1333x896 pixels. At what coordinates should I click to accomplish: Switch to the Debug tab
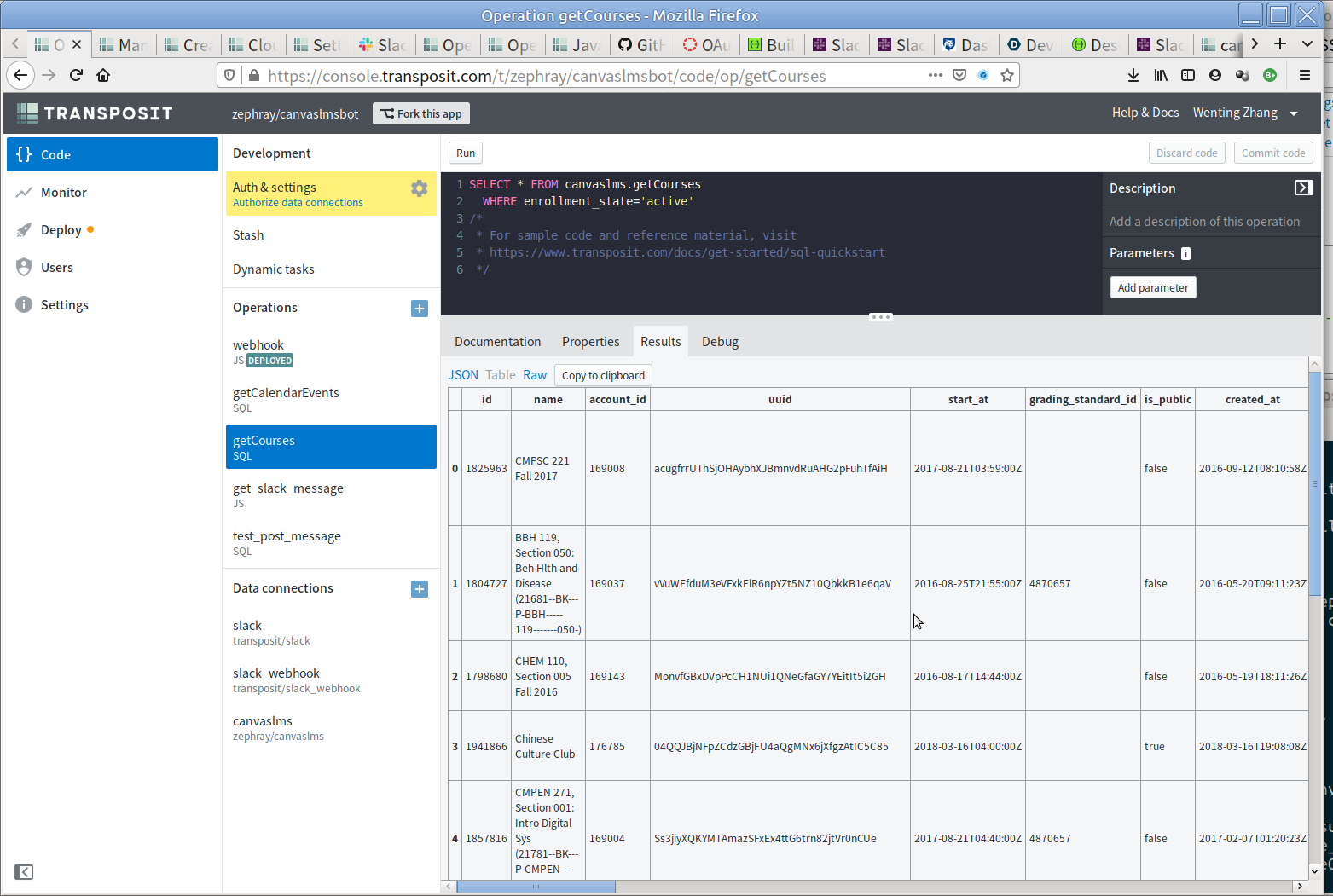720,342
